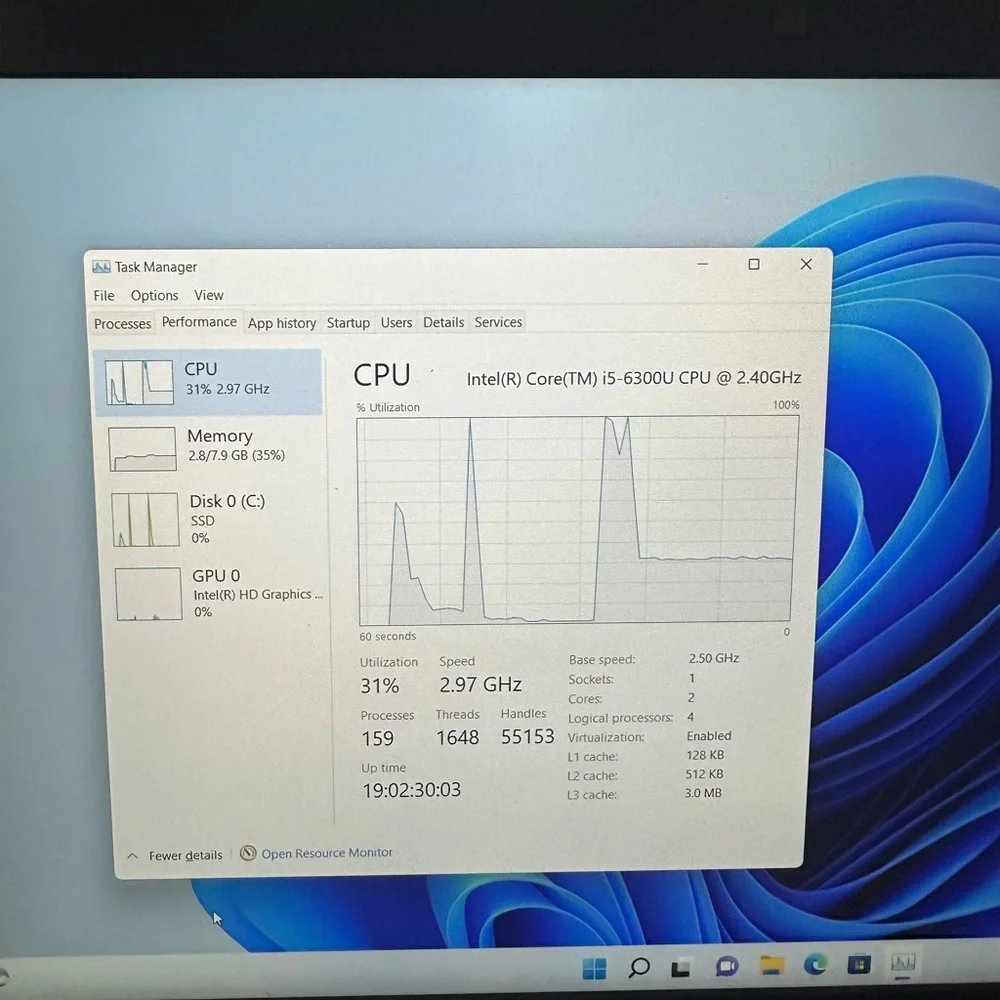Click the Base speed '2.50 GHz' value

(714, 658)
